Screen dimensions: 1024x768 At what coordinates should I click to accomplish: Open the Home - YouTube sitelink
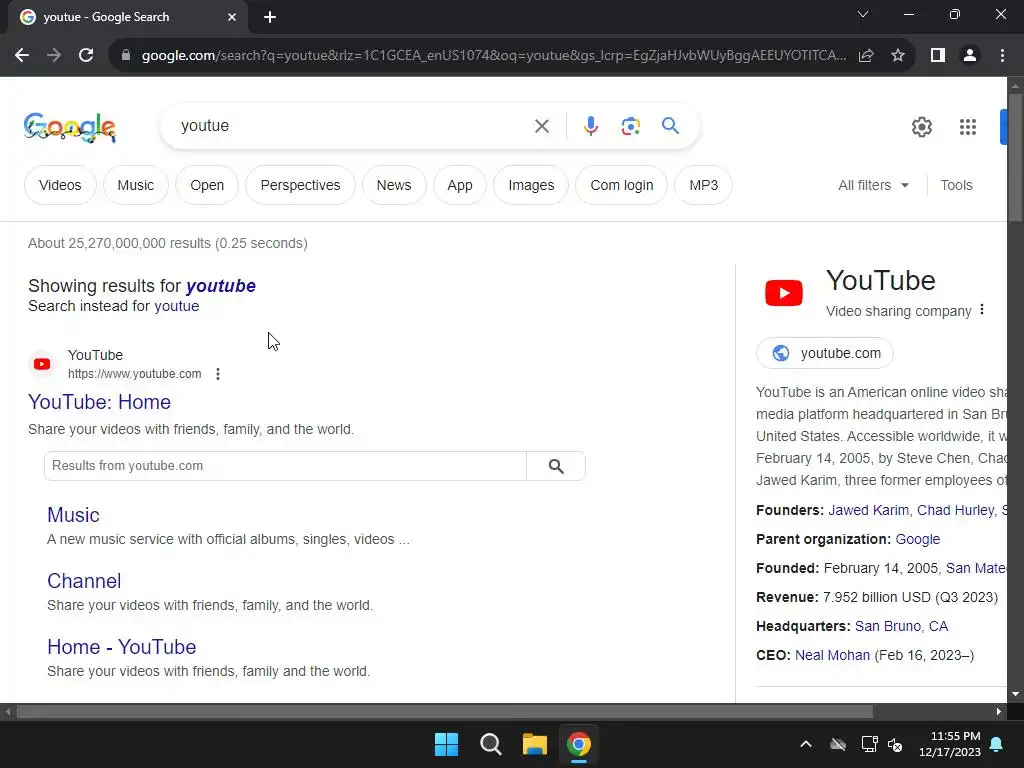(x=121, y=647)
